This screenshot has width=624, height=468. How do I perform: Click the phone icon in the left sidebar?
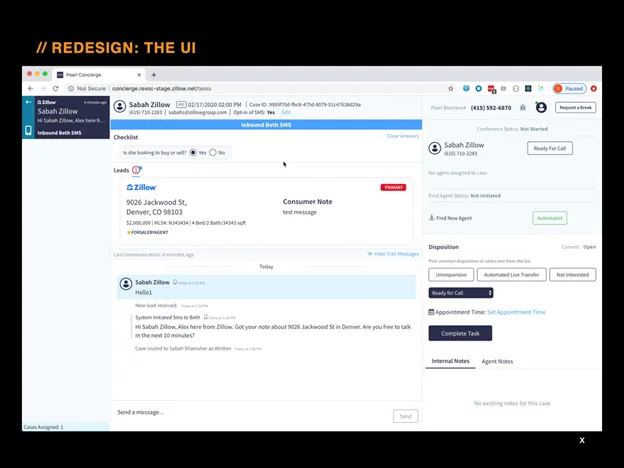(x=28, y=131)
